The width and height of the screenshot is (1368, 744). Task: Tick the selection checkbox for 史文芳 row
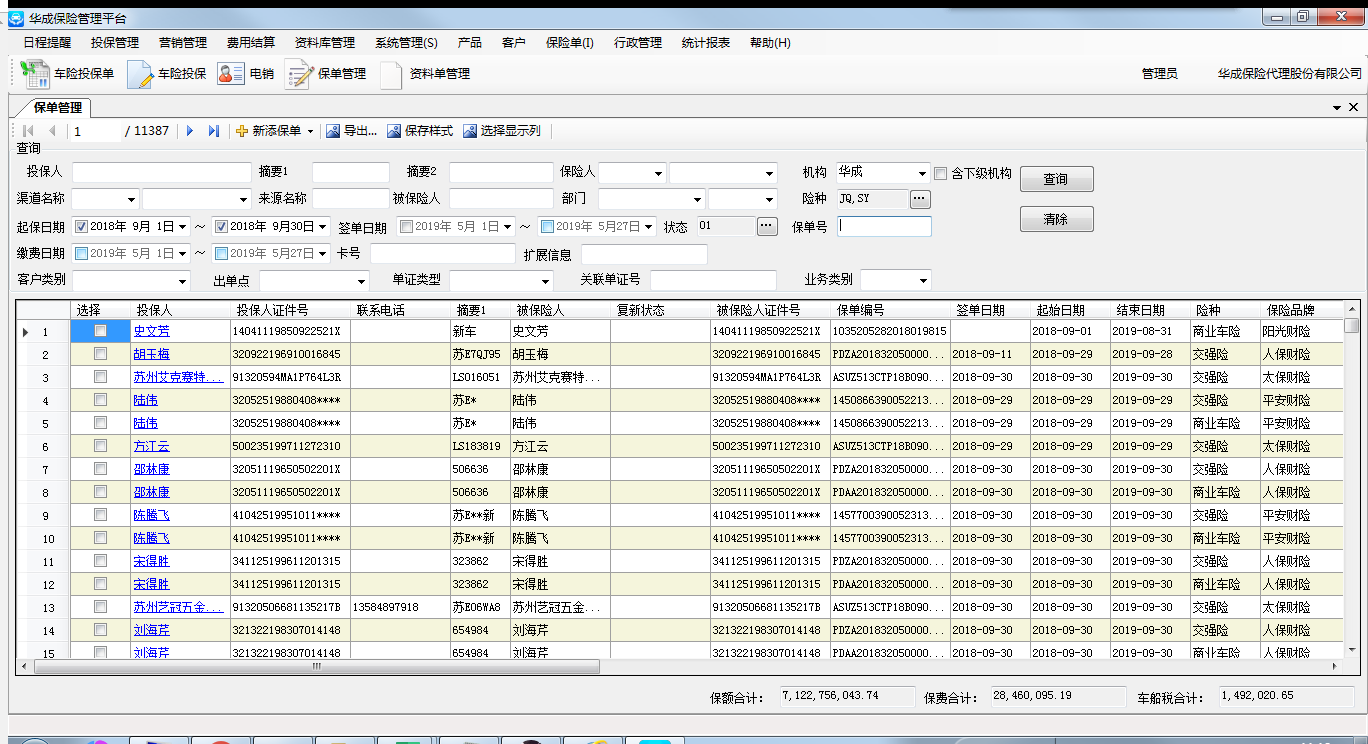tap(100, 331)
